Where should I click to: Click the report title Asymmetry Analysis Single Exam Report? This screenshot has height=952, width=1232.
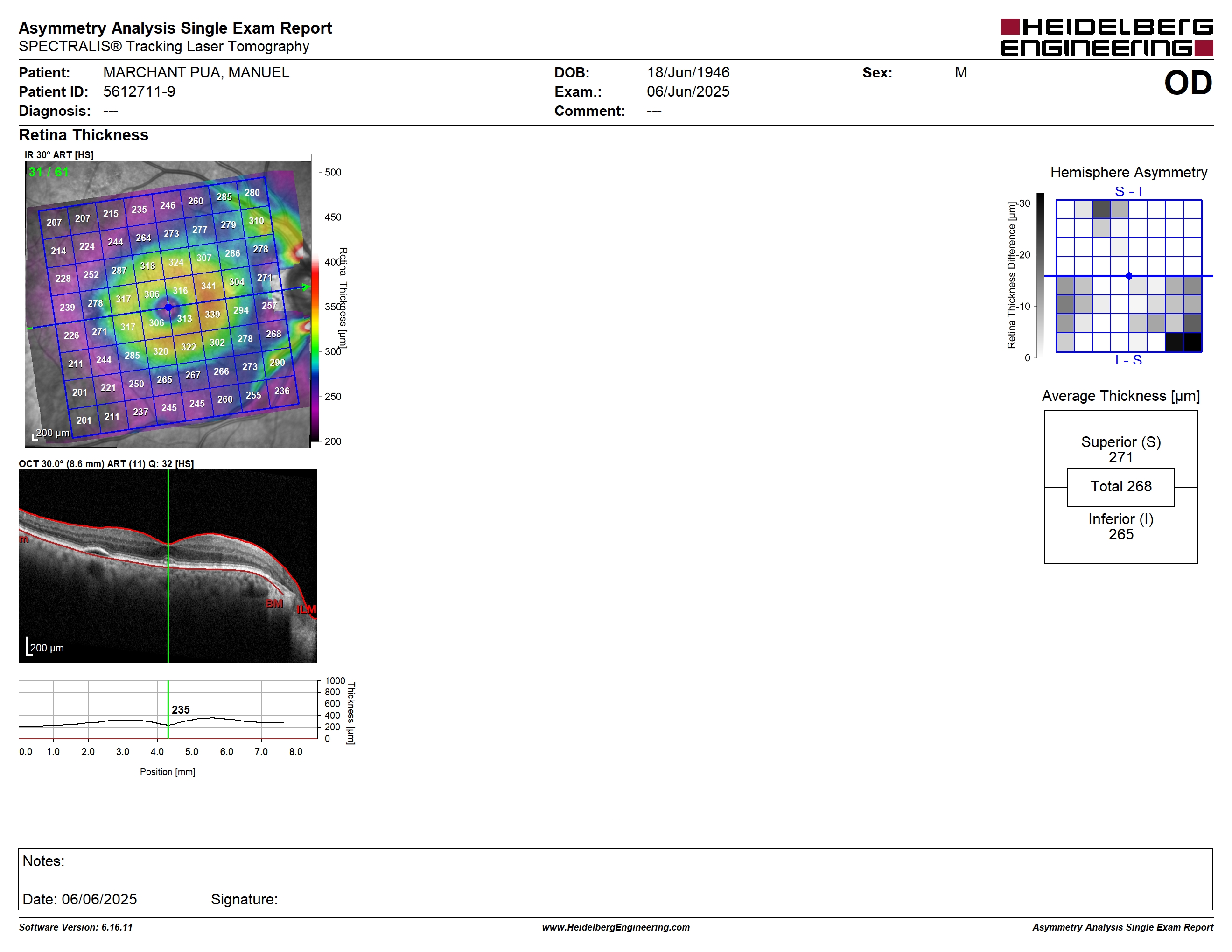[x=175, y=28]
